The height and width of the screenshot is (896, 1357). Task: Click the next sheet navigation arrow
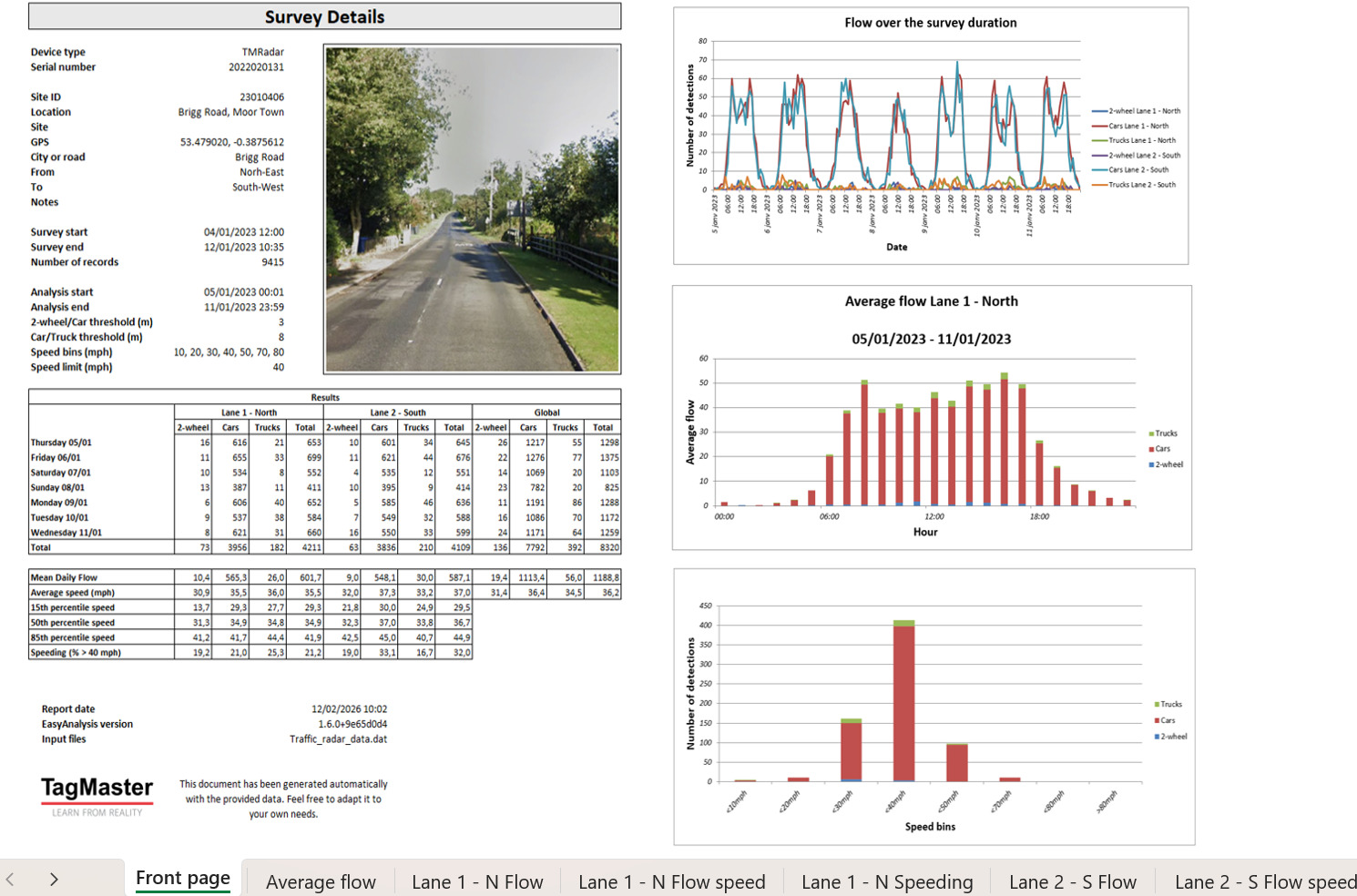(54, 880)
